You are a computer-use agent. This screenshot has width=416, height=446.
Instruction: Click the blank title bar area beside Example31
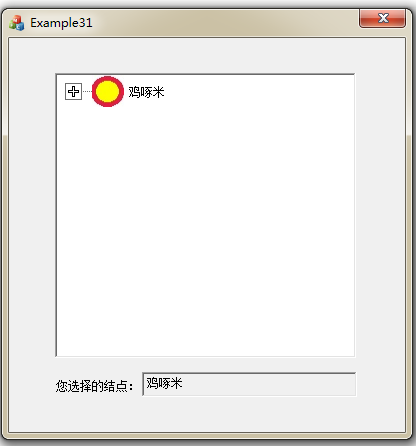(x=223, y=23)
